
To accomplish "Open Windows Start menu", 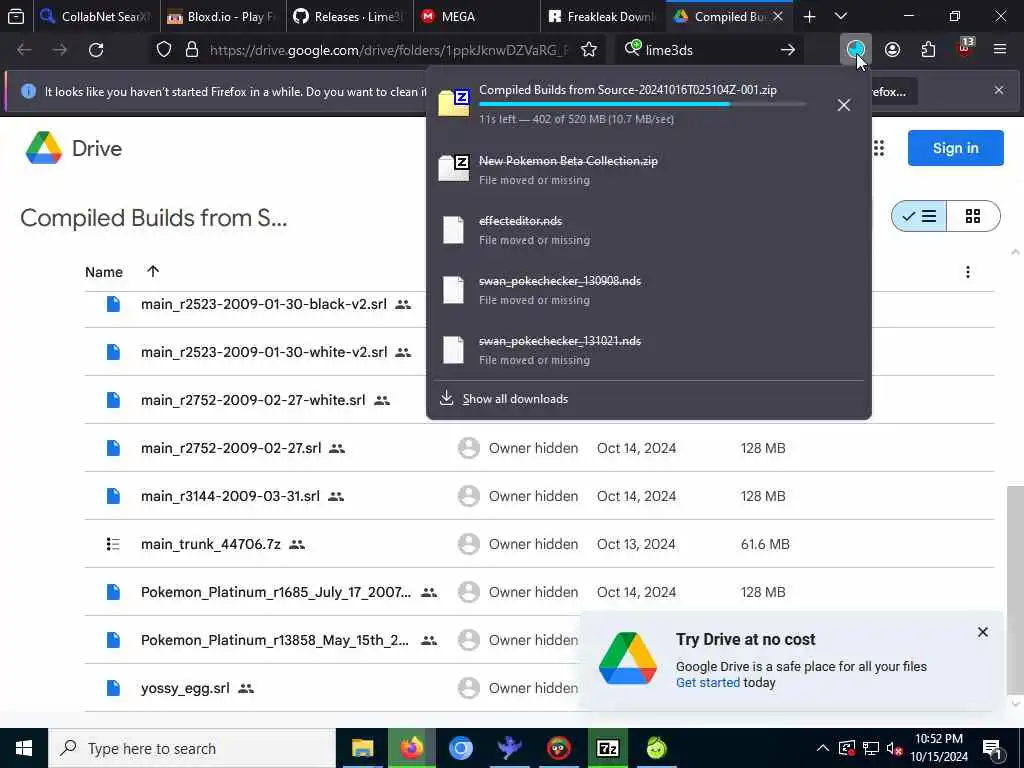I will point(24,748).
